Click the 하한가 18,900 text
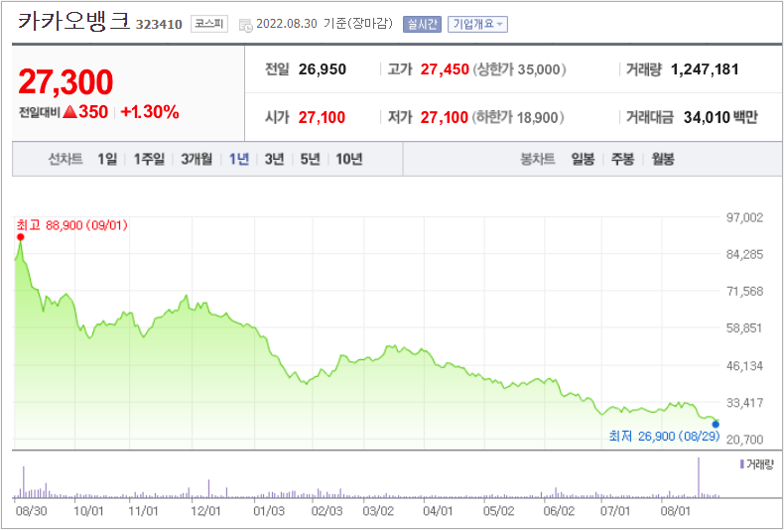Screen dimensions: 784x530 click(518, 117)
